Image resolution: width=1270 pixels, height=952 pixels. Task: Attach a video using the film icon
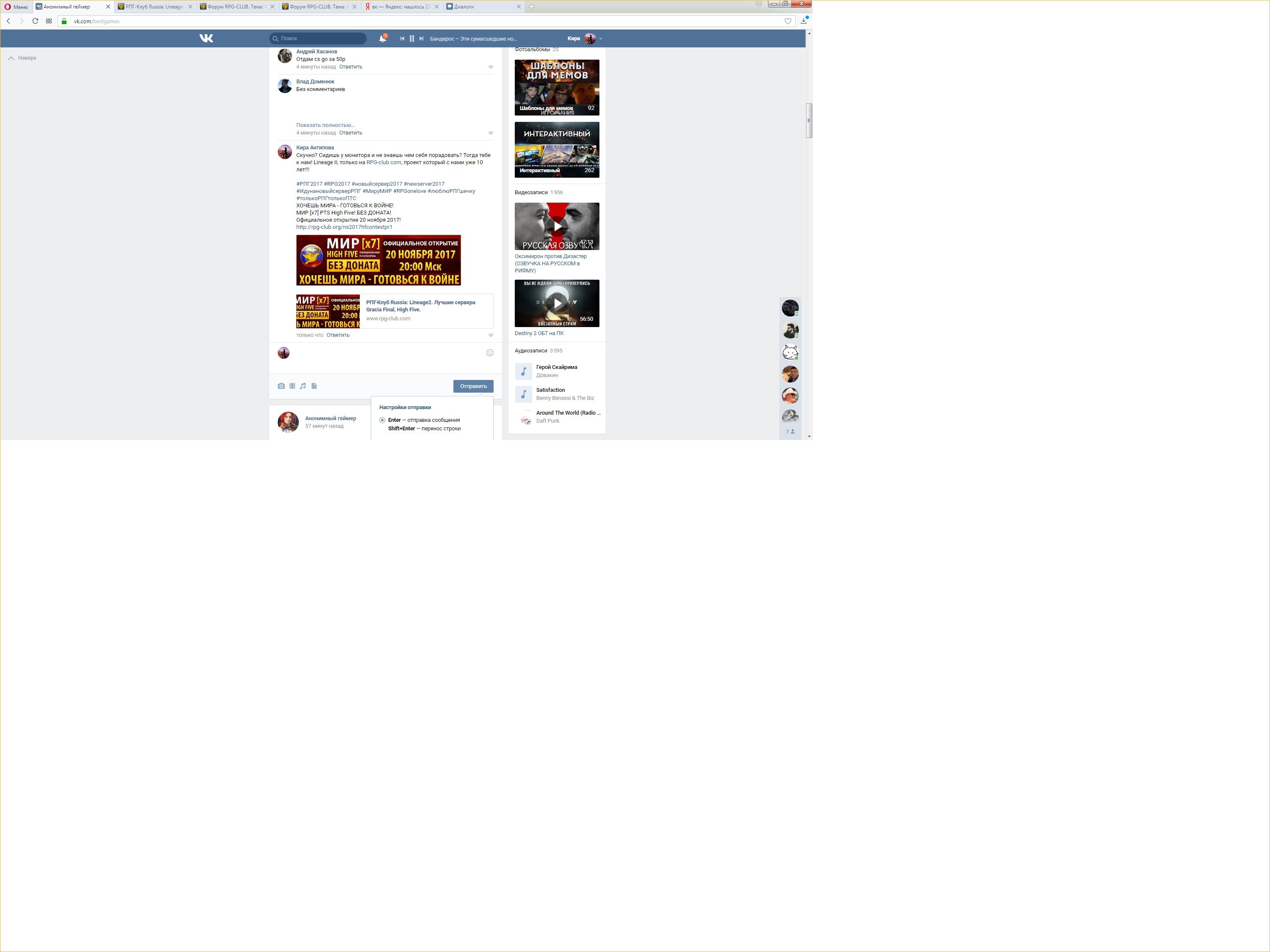tap(292, 386)
